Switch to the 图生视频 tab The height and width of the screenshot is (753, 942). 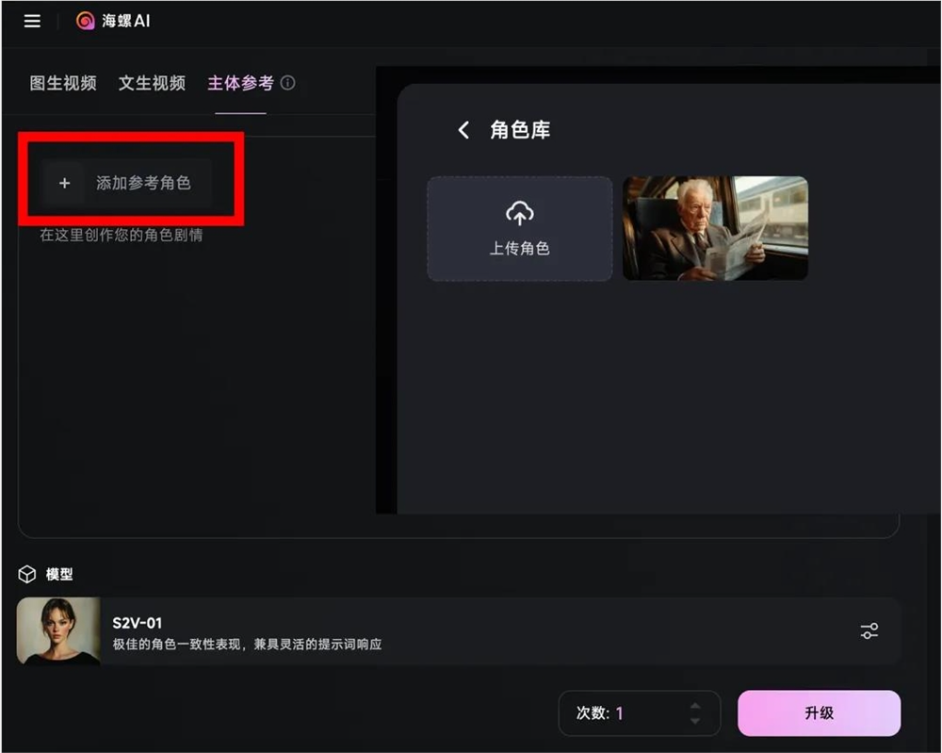click(x=63, y=83)
